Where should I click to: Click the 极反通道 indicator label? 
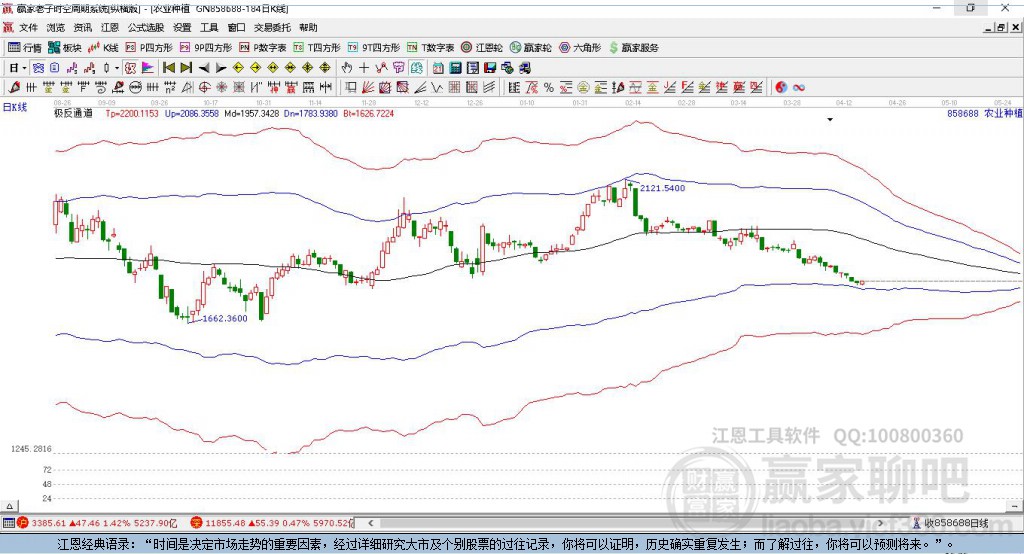73,113
